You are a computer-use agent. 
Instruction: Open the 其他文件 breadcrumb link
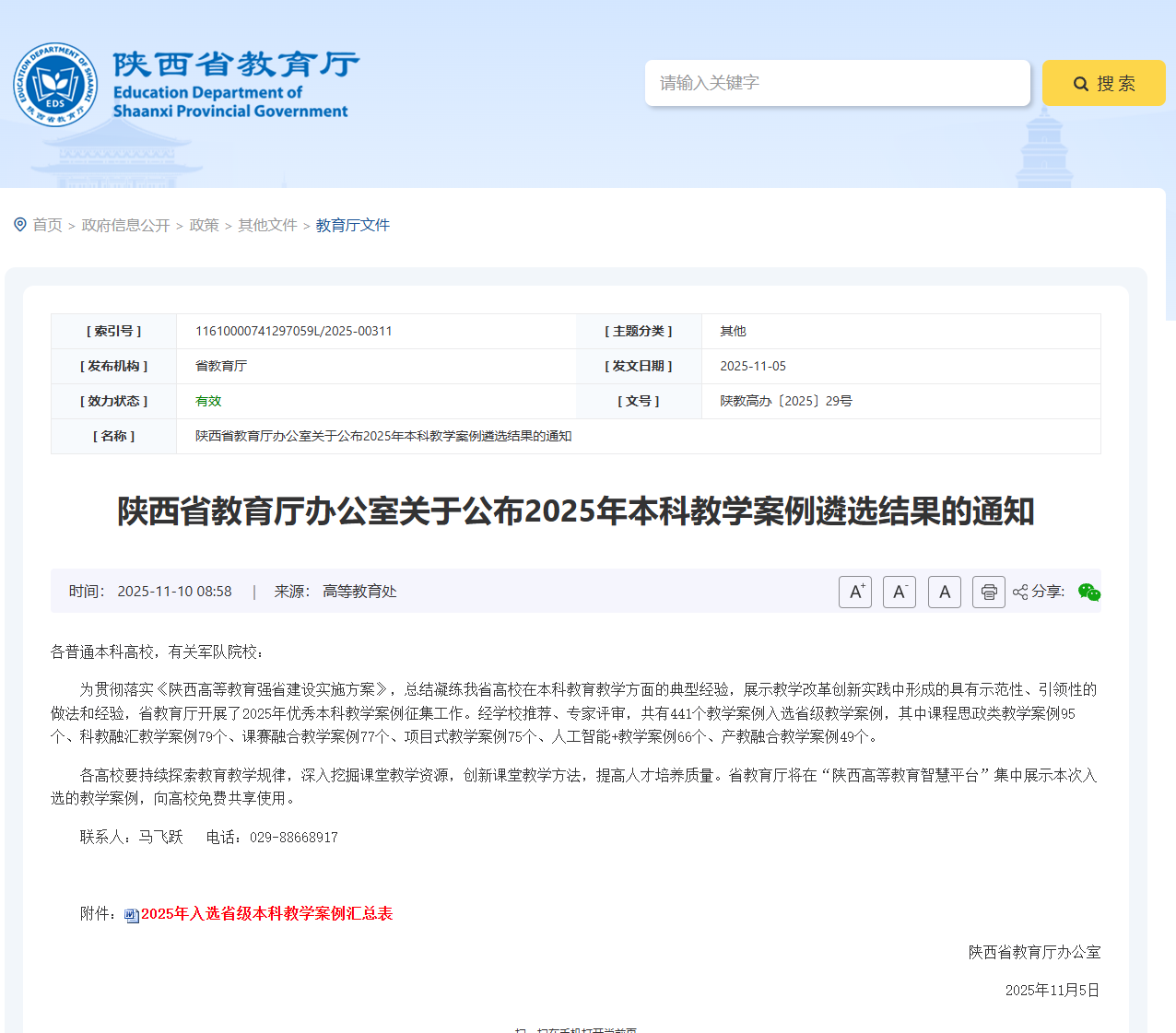pyautogui.click(x=267, y=226)
